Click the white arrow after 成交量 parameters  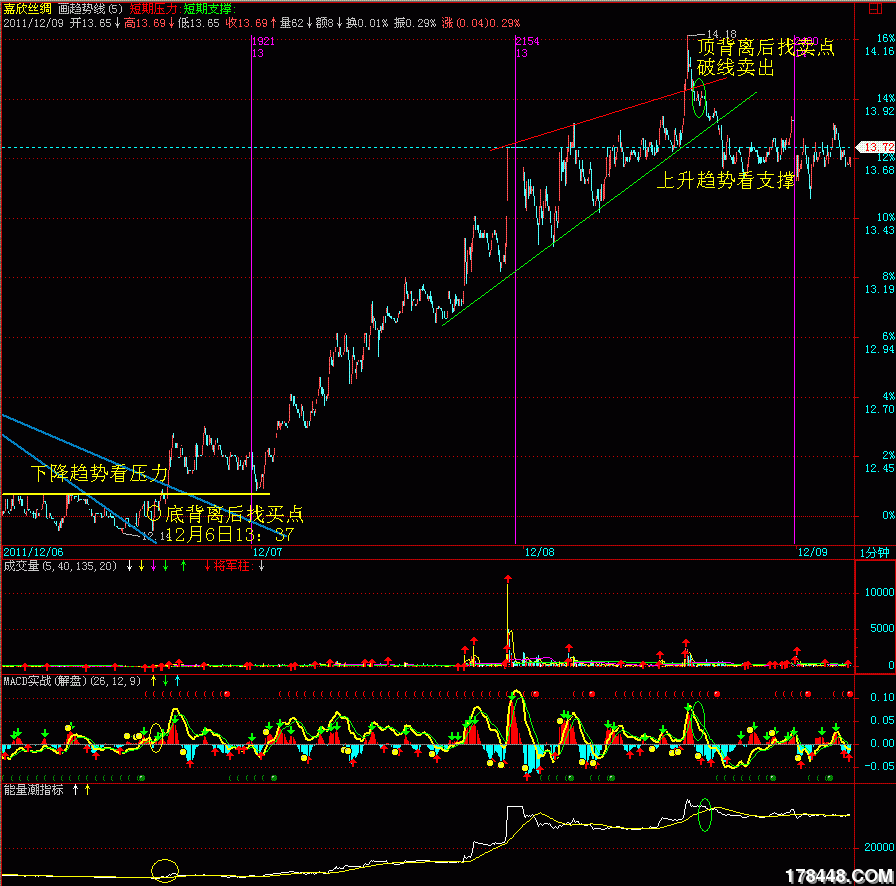pos(130,566)
